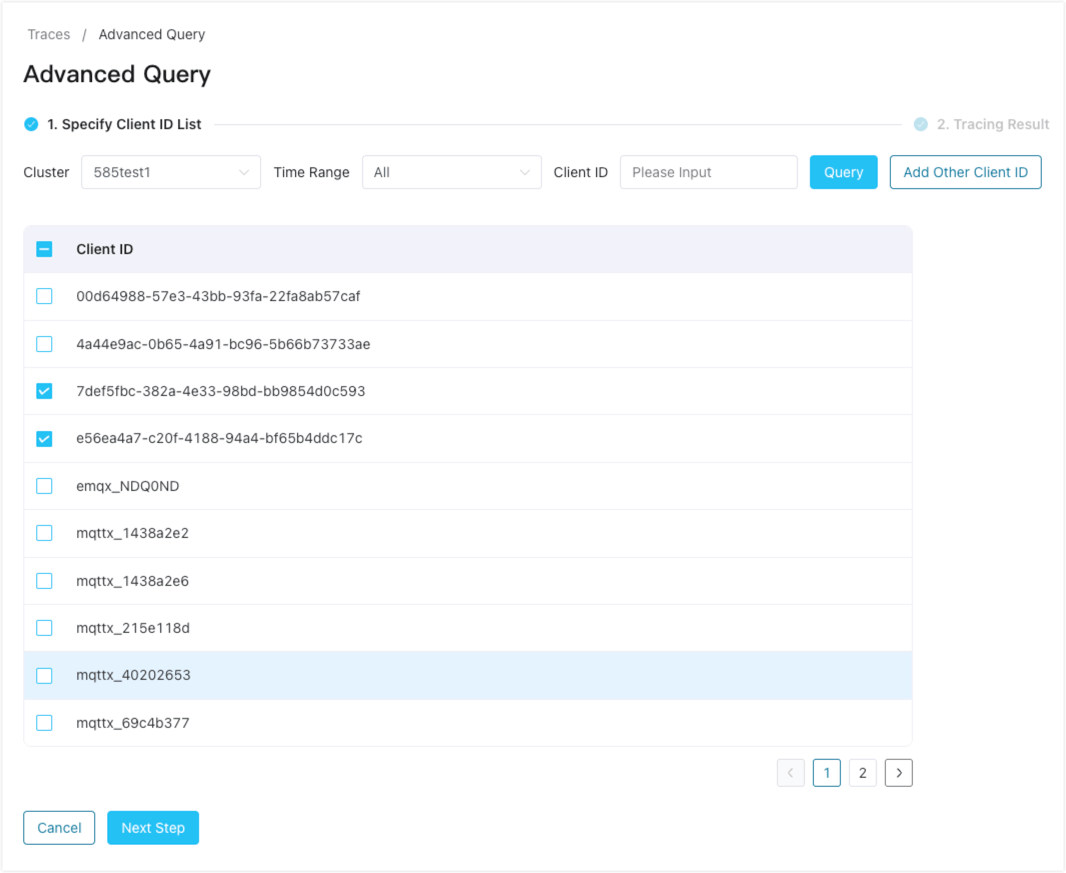The height and width of the screenshot is (873, 1066).
Task: Click Add Other Client ID
Action: coord(965,172)
